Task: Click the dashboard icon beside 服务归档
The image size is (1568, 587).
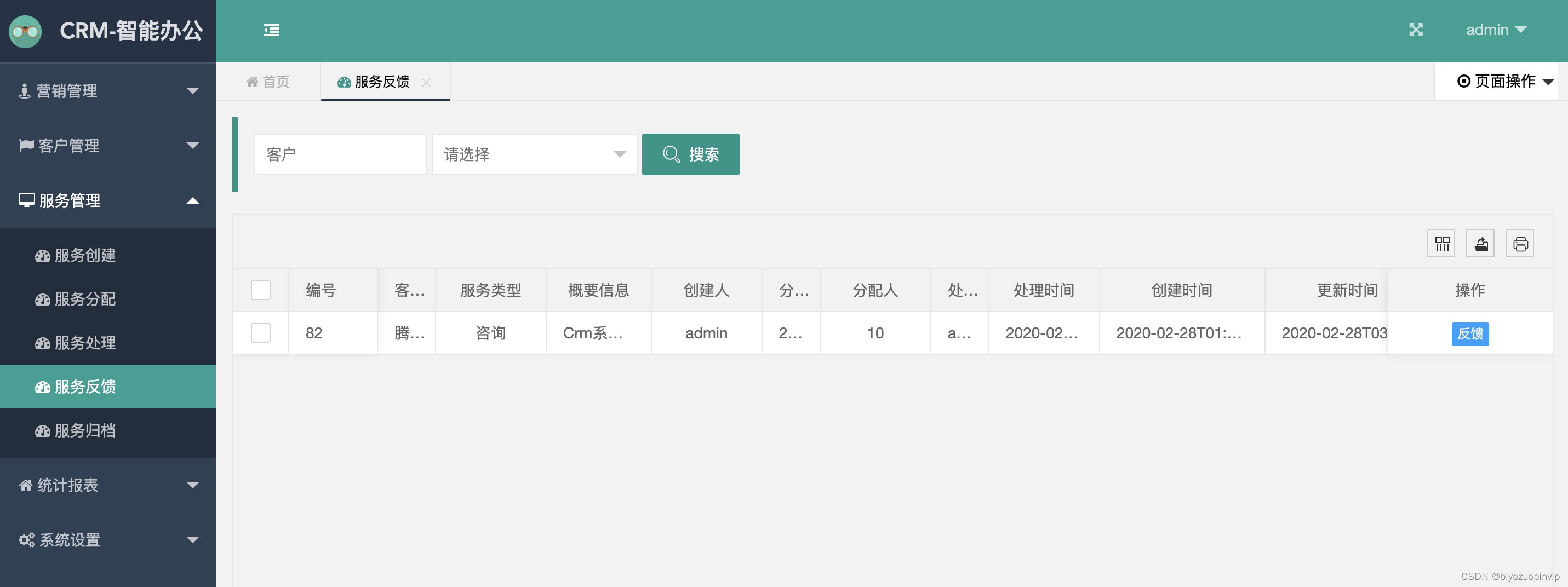Action: click(43, 431)
